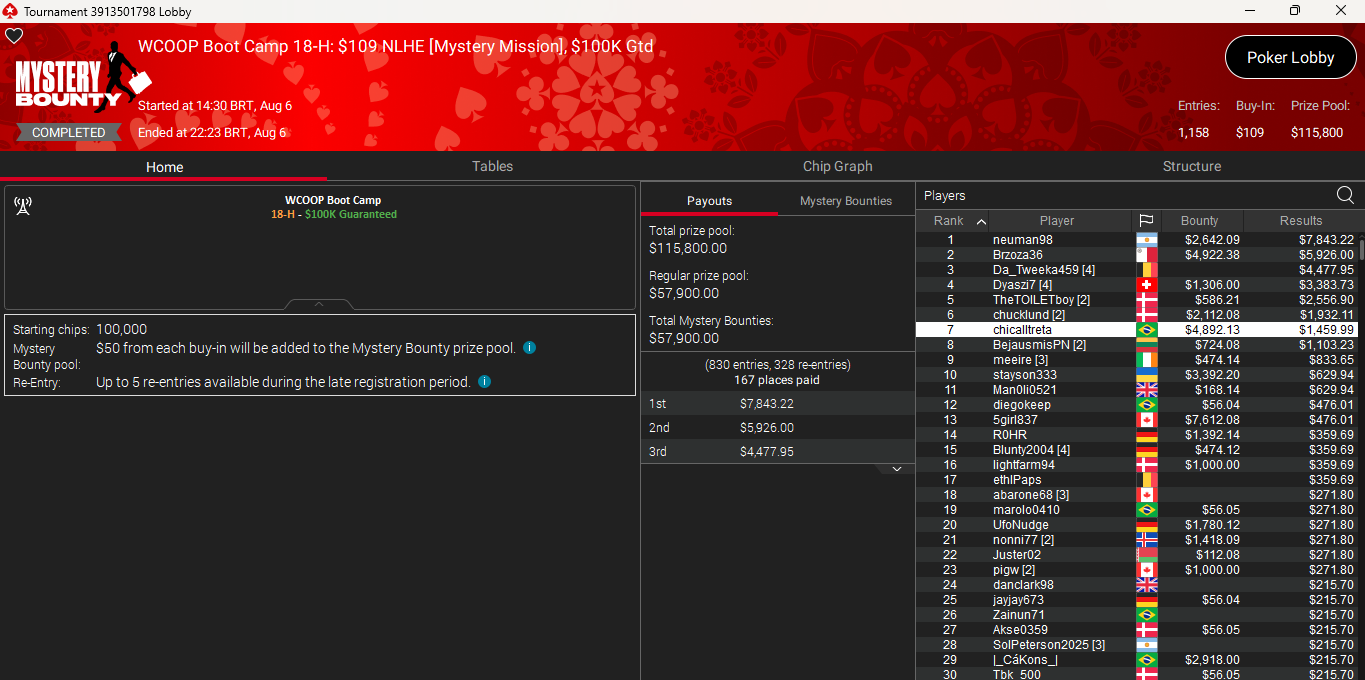The image size is (1365, 680).
Task: Expand the payouts list chevron
Action: 897,469
